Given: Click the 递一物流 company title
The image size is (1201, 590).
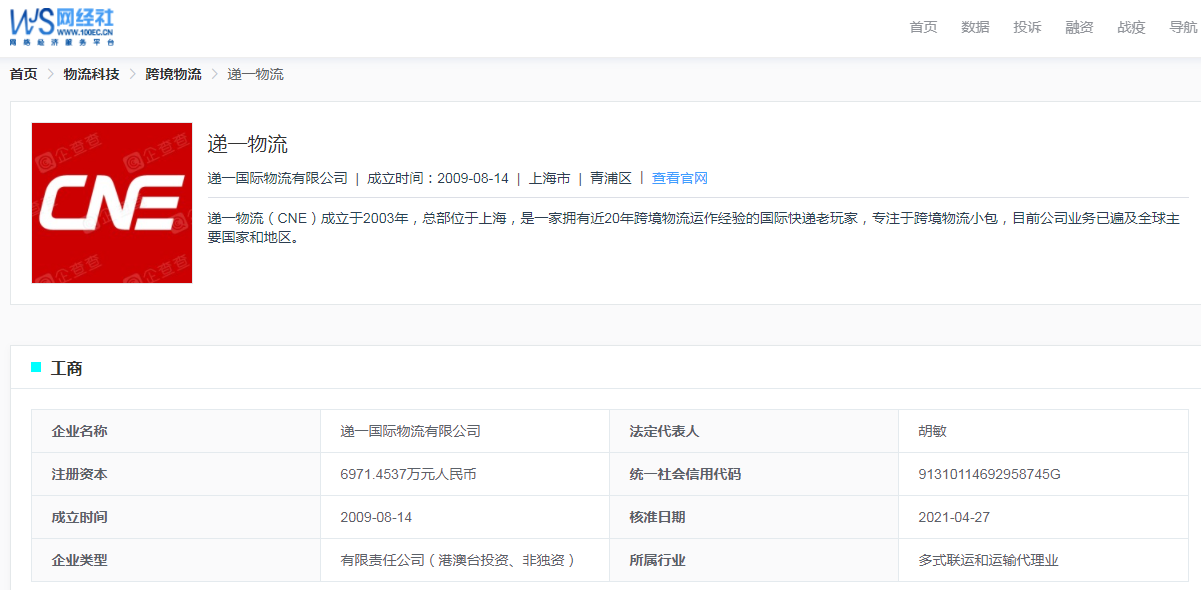Looking at the screenshot, I should click(x=248, y=144).
